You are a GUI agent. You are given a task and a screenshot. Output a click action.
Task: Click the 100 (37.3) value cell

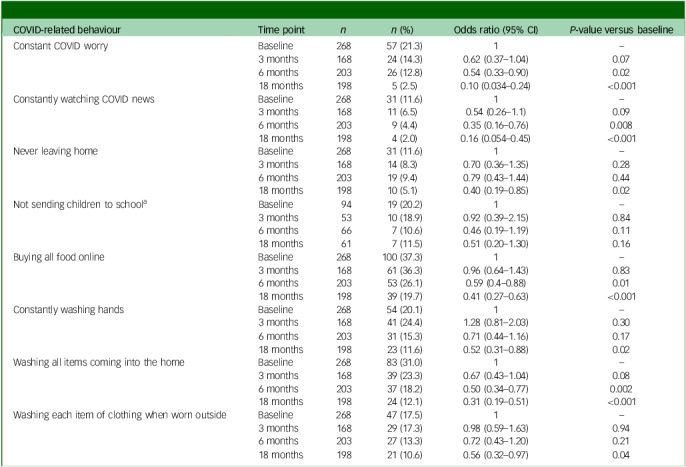(402, 257)
